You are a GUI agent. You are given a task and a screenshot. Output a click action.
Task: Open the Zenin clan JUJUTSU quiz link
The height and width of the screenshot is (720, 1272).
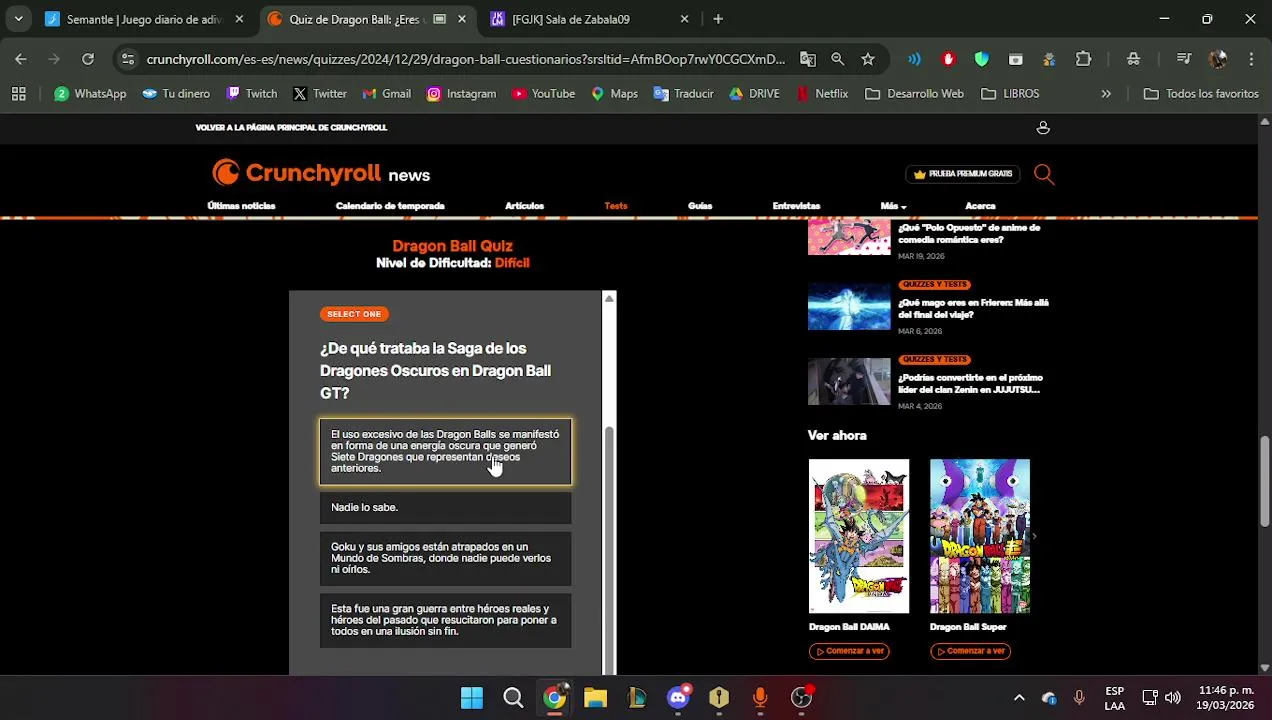tap(971, 383)
